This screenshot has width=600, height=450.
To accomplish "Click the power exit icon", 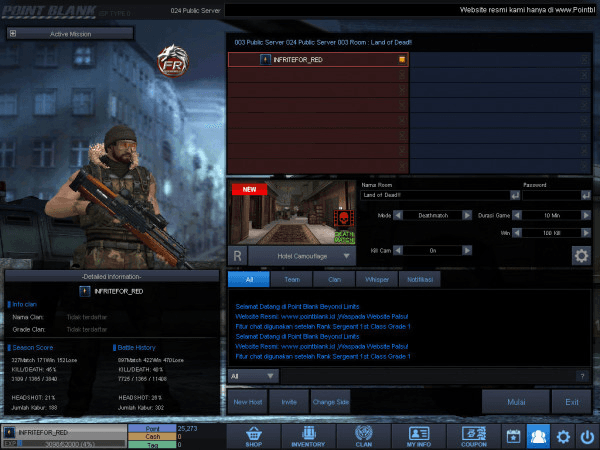I will tap(587, 436).
